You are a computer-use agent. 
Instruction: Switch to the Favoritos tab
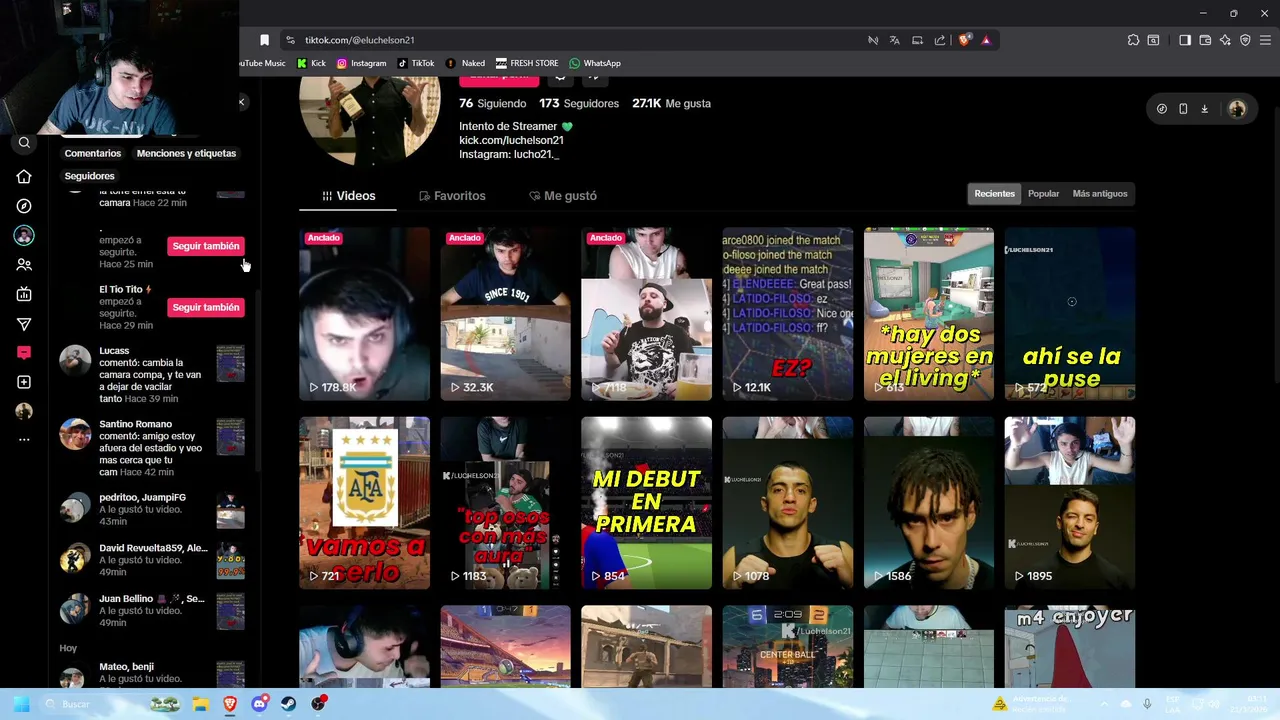tap(452, 196)
